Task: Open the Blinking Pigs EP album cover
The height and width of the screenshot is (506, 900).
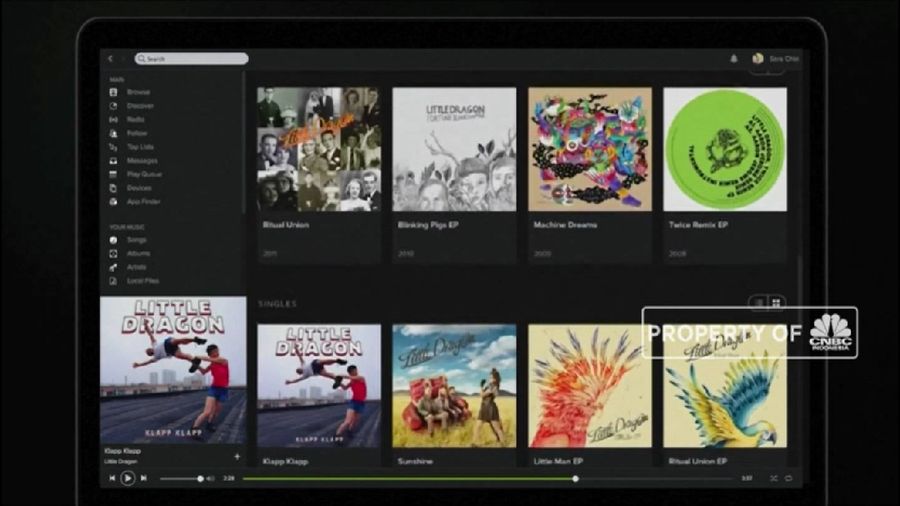Action: click(x=454, y=149)
